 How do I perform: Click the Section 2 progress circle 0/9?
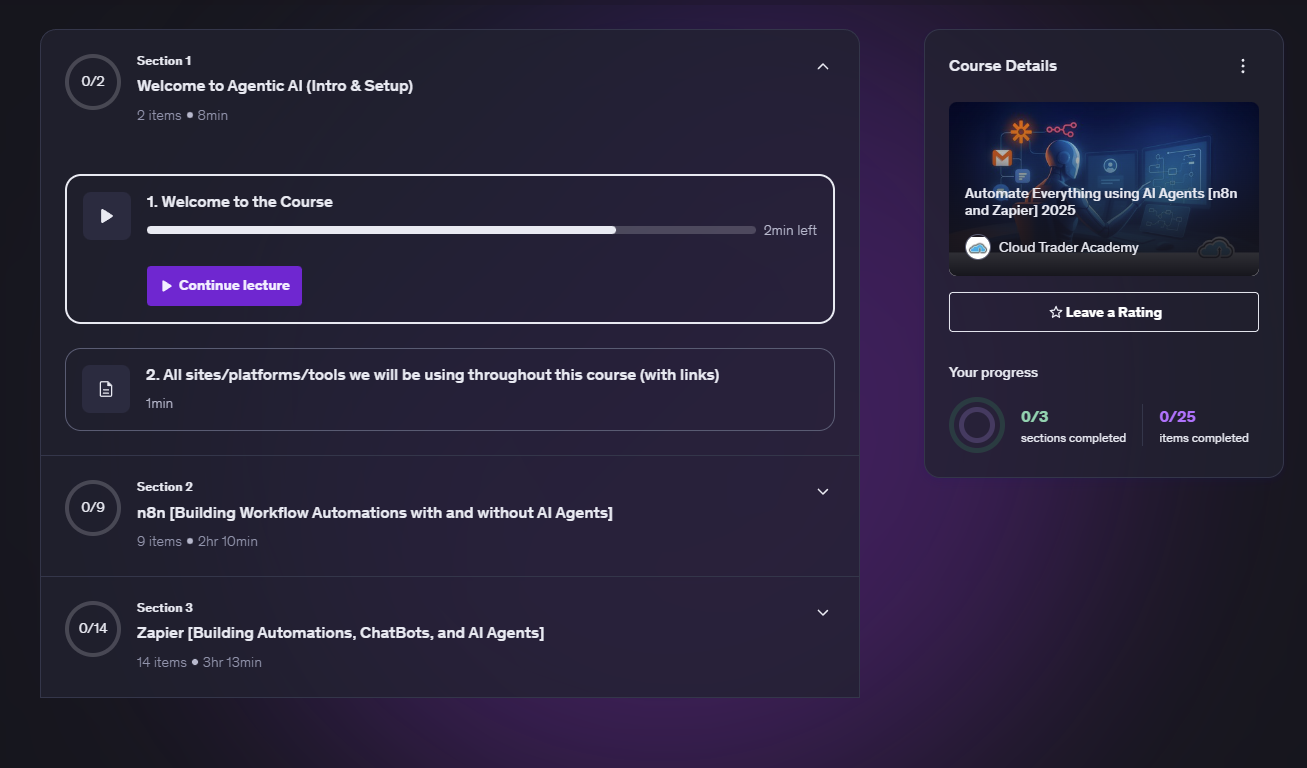pyautogui.click(x=93, y=508)
